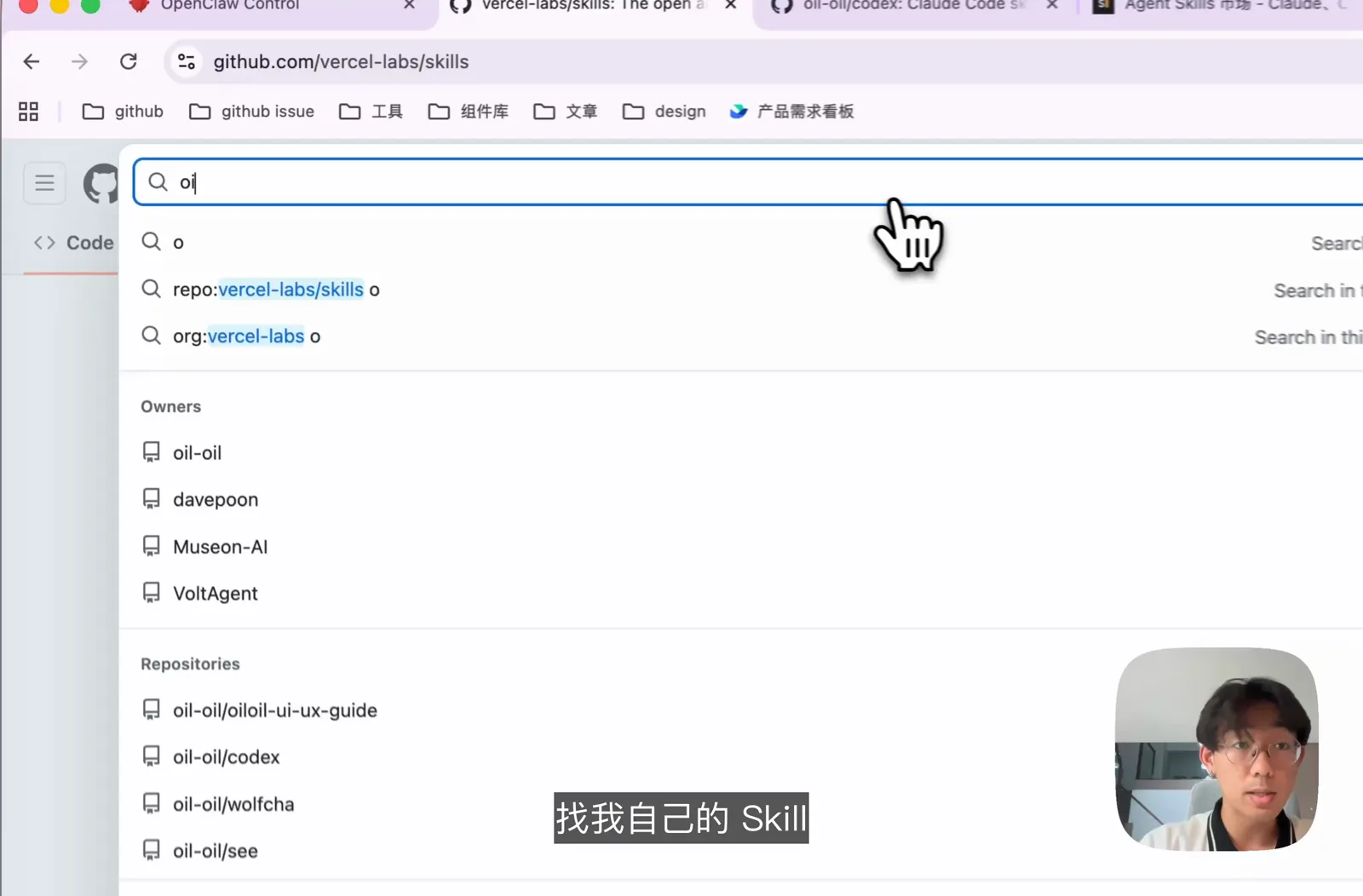Image resolution: width=1363 pixels, height=896 pixels.
Task: Select the plain 'o' search suggestion
Action: pyautogui.click(x=741, y=243)
